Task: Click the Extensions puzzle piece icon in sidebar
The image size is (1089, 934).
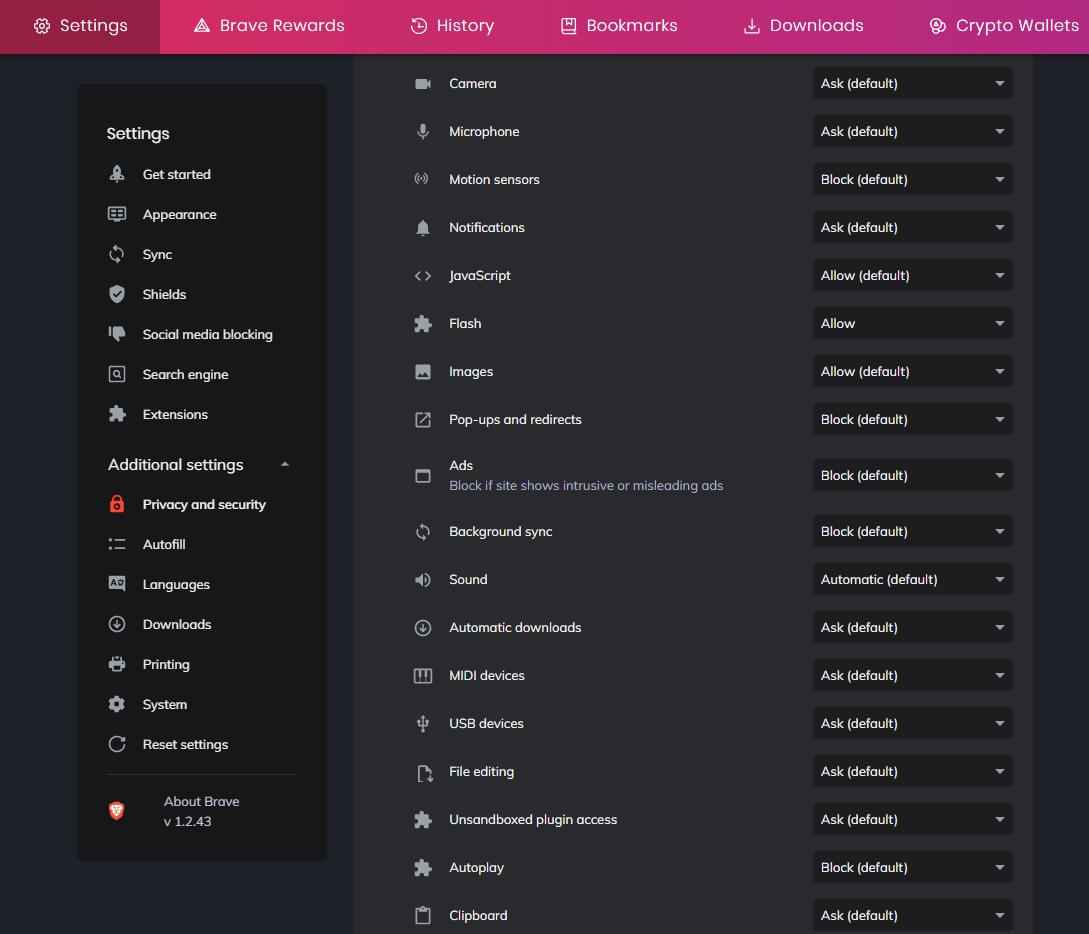Action: point(117,414)
